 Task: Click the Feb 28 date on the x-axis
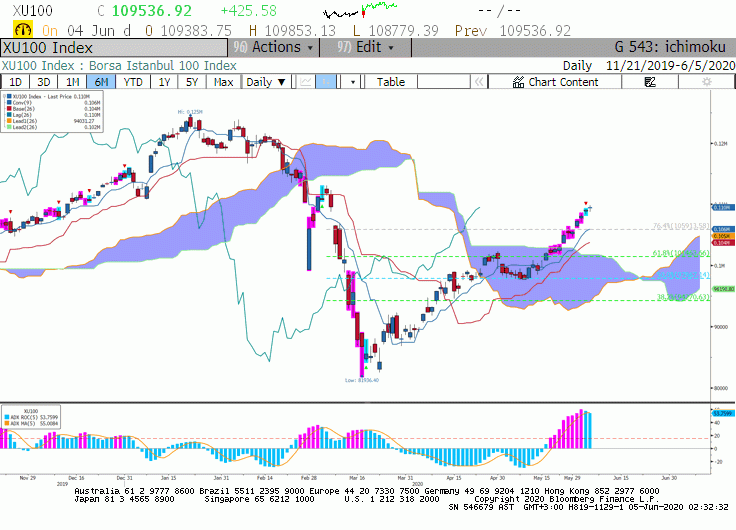click(308, 478)
